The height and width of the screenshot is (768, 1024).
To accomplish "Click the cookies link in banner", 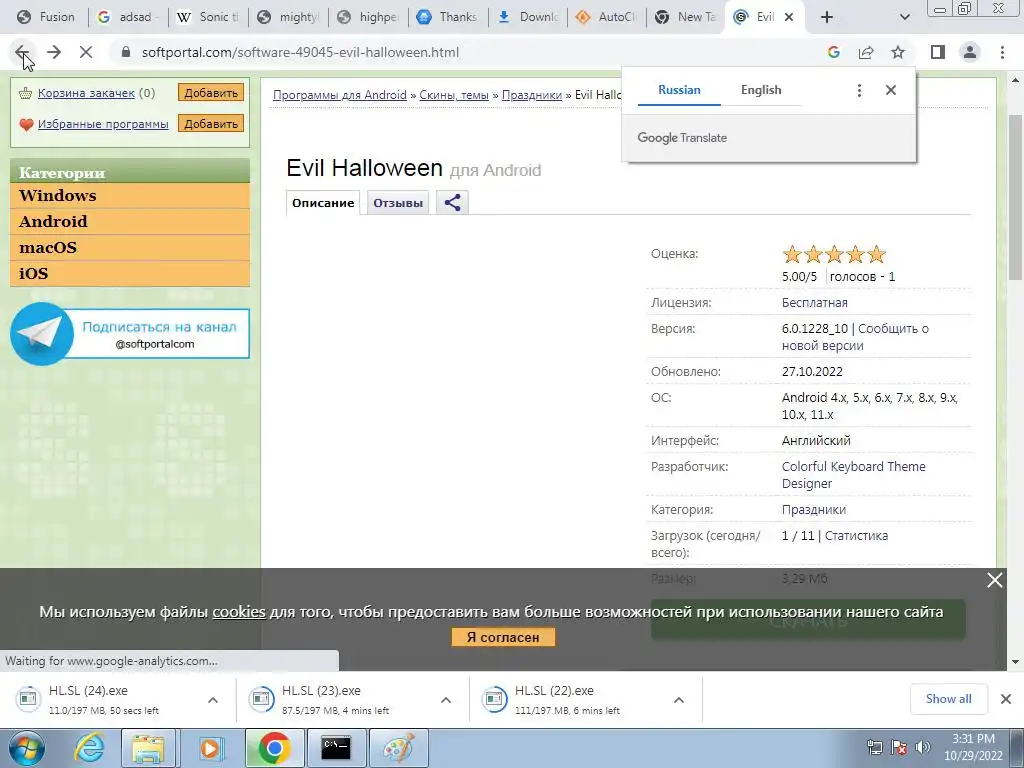I will (x=239, y=612).
